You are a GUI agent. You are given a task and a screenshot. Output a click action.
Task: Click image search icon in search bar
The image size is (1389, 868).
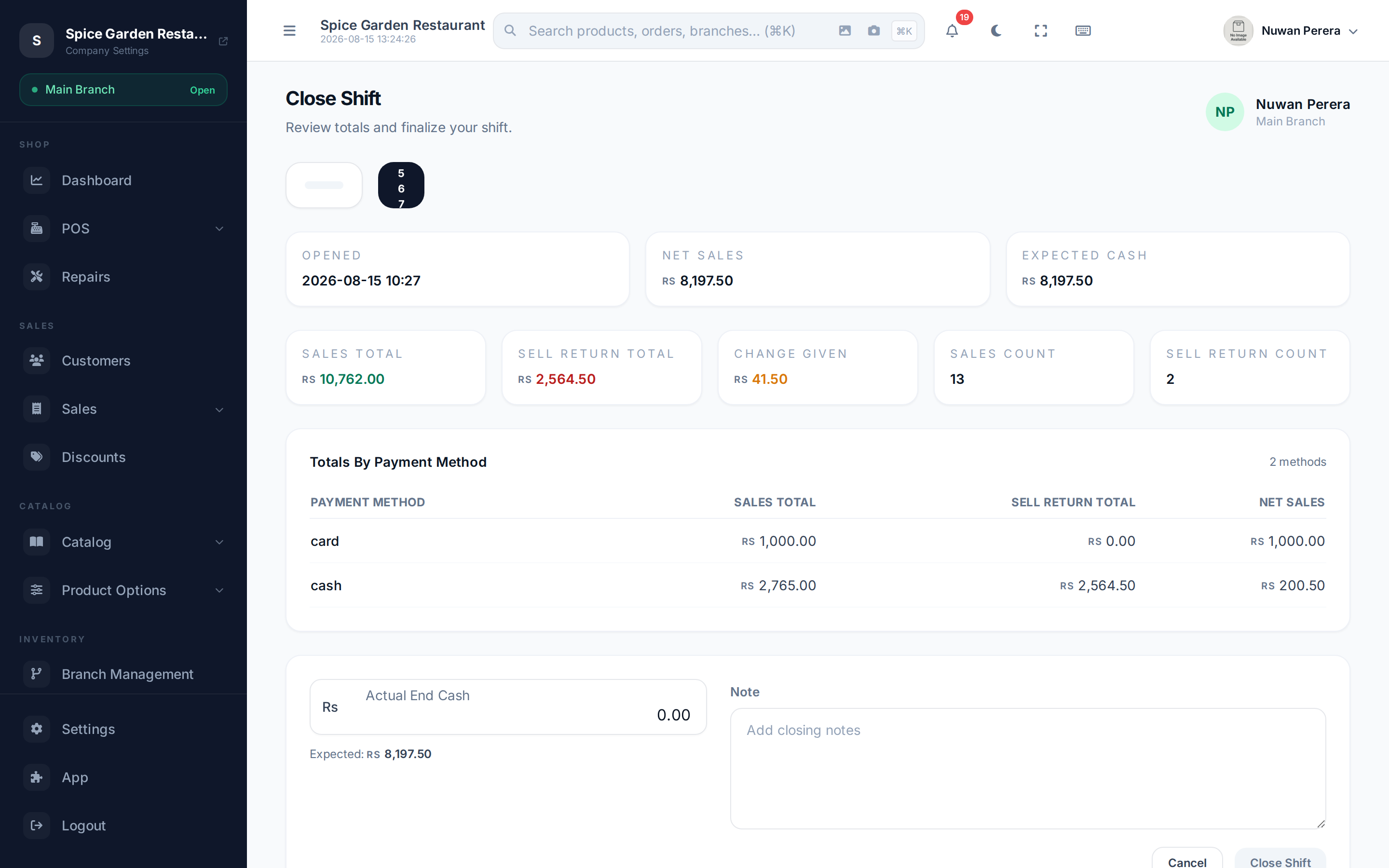pyautogui.click(x=844, y=30)
